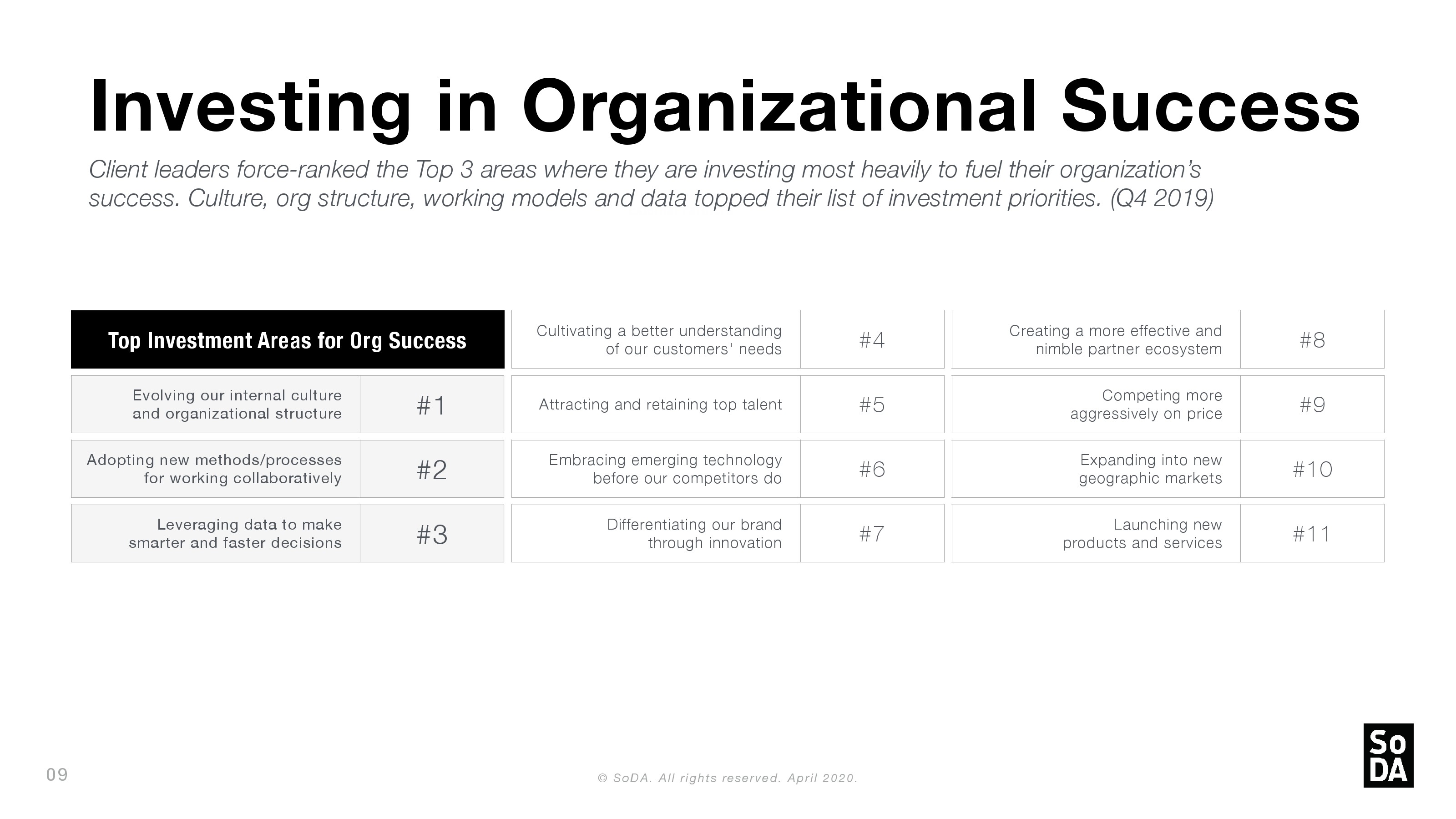
Task: Click 'Attracting and retaining top talent'
Action: pyautogui.click(x=656, y=404)
